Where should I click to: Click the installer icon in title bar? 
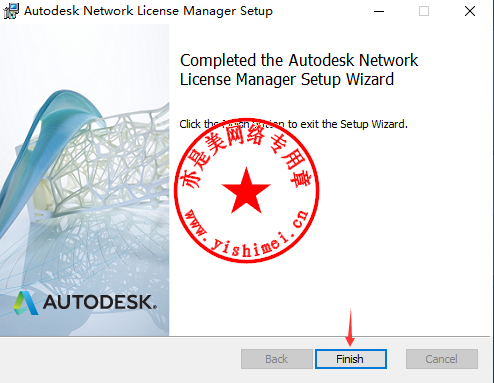[x=11, y=11]
